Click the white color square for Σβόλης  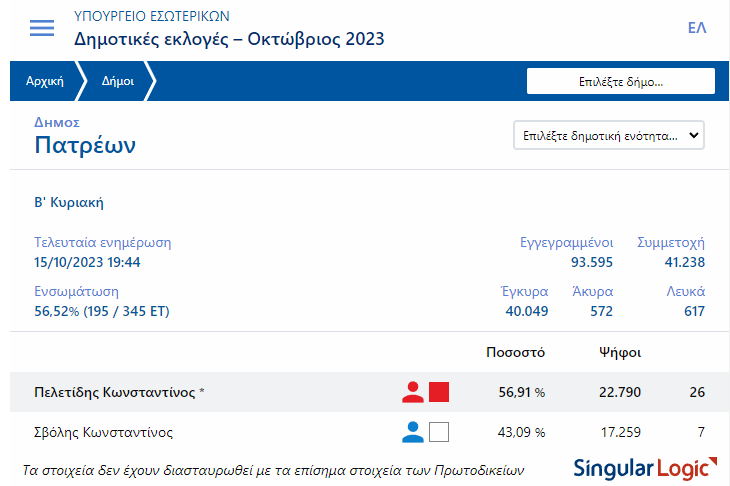click(x=439, y=432)
